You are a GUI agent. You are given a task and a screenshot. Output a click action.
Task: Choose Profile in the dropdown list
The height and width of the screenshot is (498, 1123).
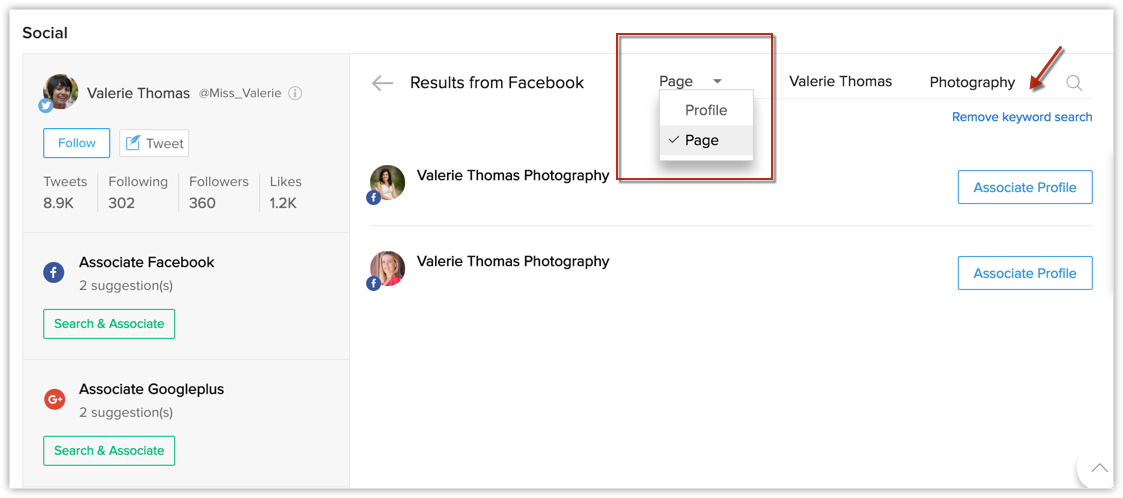706,110
